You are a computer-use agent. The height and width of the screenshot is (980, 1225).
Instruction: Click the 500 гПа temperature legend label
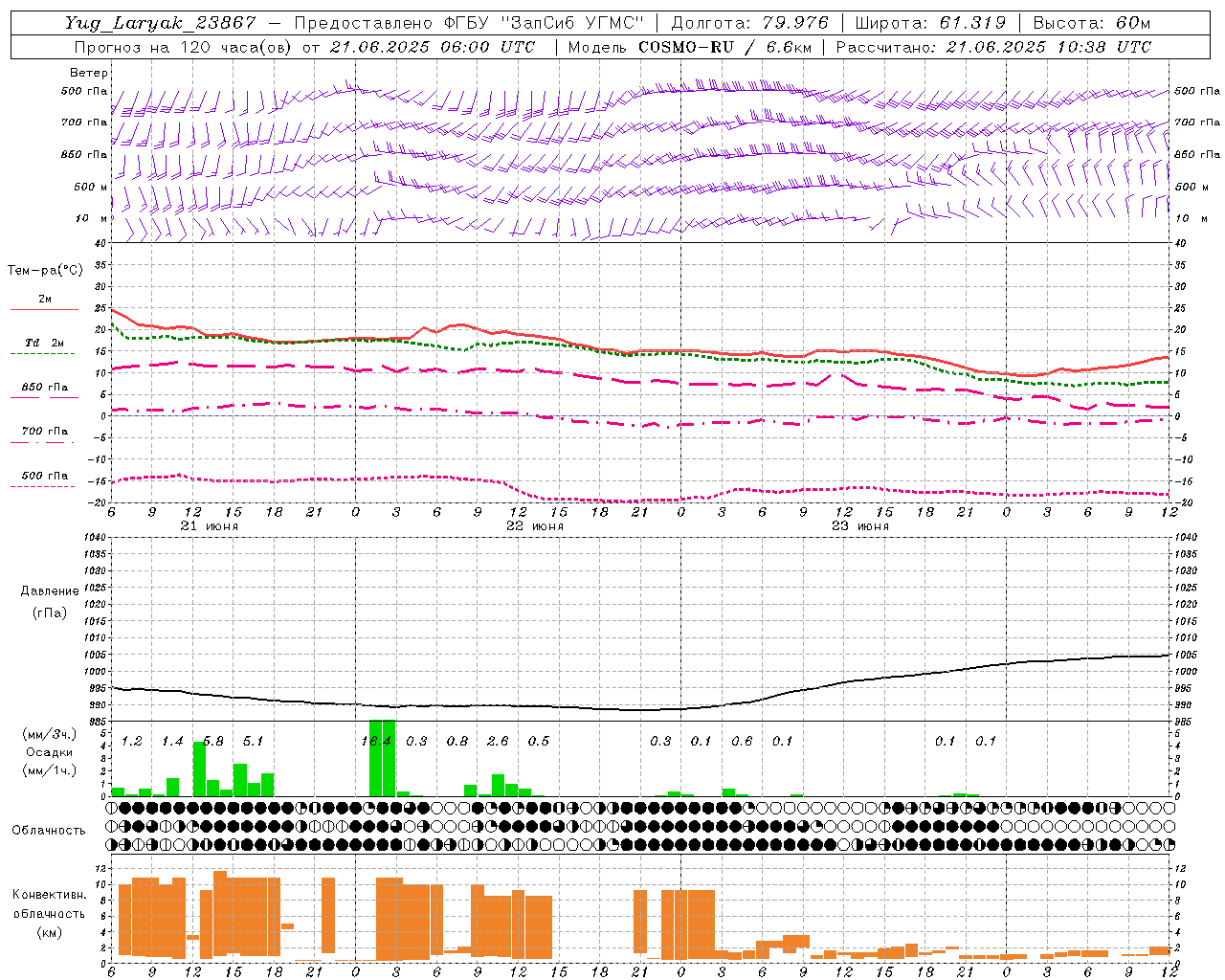tap(45, 476)
